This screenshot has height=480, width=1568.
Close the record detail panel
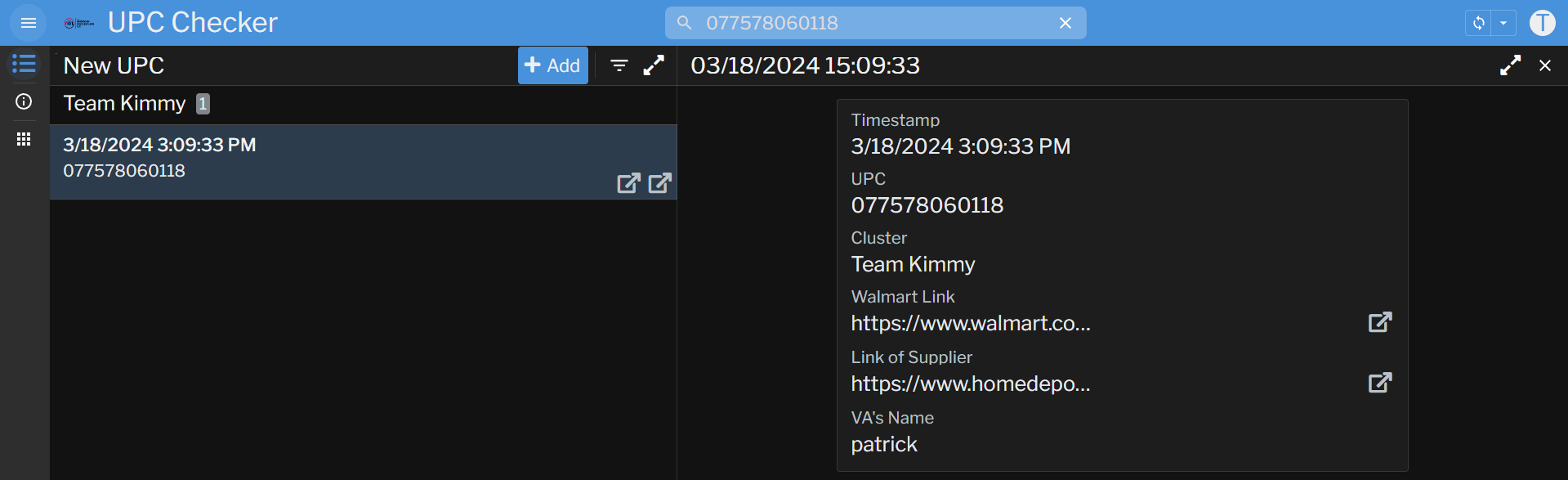coord(1544,65)
